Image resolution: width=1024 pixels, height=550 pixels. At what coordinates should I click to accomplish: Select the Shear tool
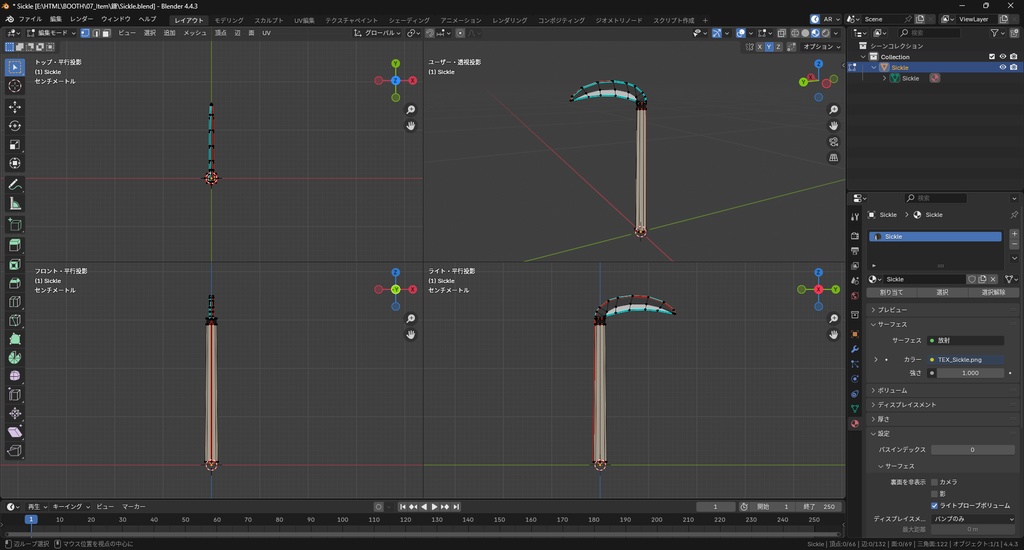pos(14,432)
